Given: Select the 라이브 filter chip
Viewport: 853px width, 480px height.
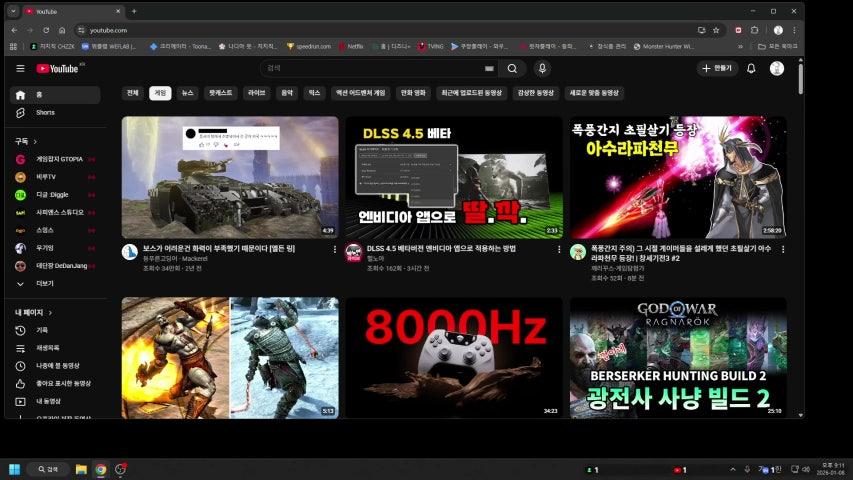Looking at the screenshot, I should (x=256, y=93).
